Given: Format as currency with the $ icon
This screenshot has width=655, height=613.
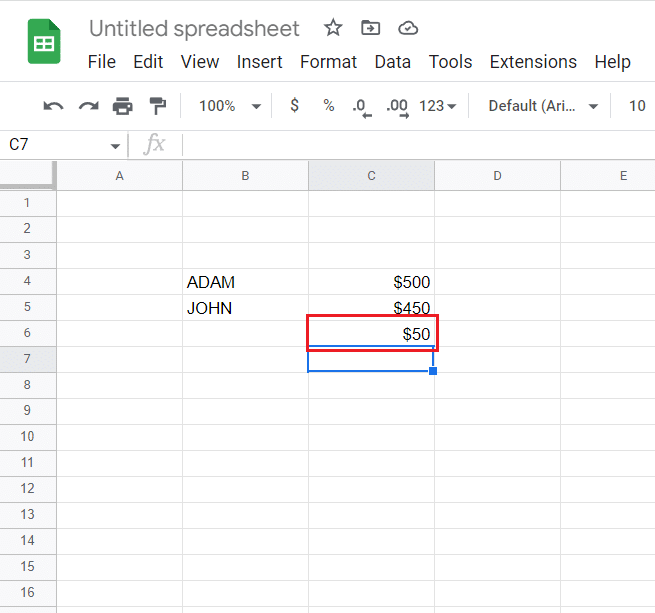Looking at the screenshot, I should (x=294, y=105).
